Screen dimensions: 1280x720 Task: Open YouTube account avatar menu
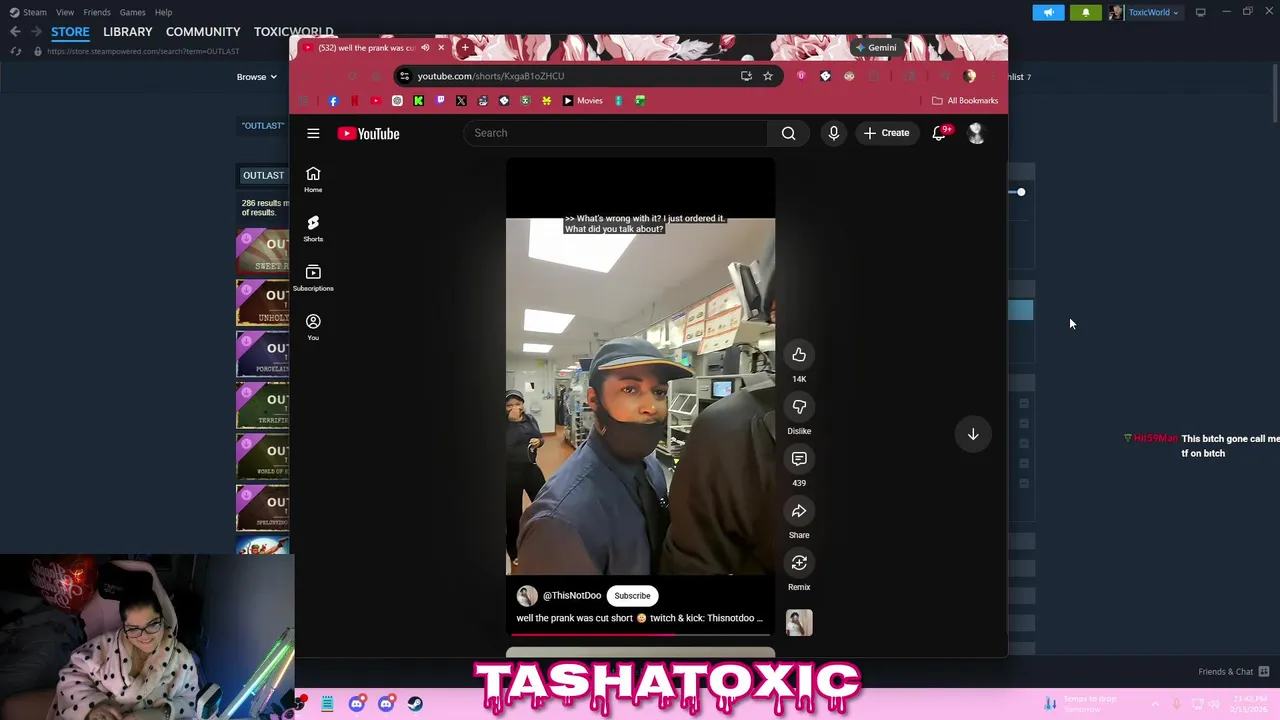pos(976,133)
